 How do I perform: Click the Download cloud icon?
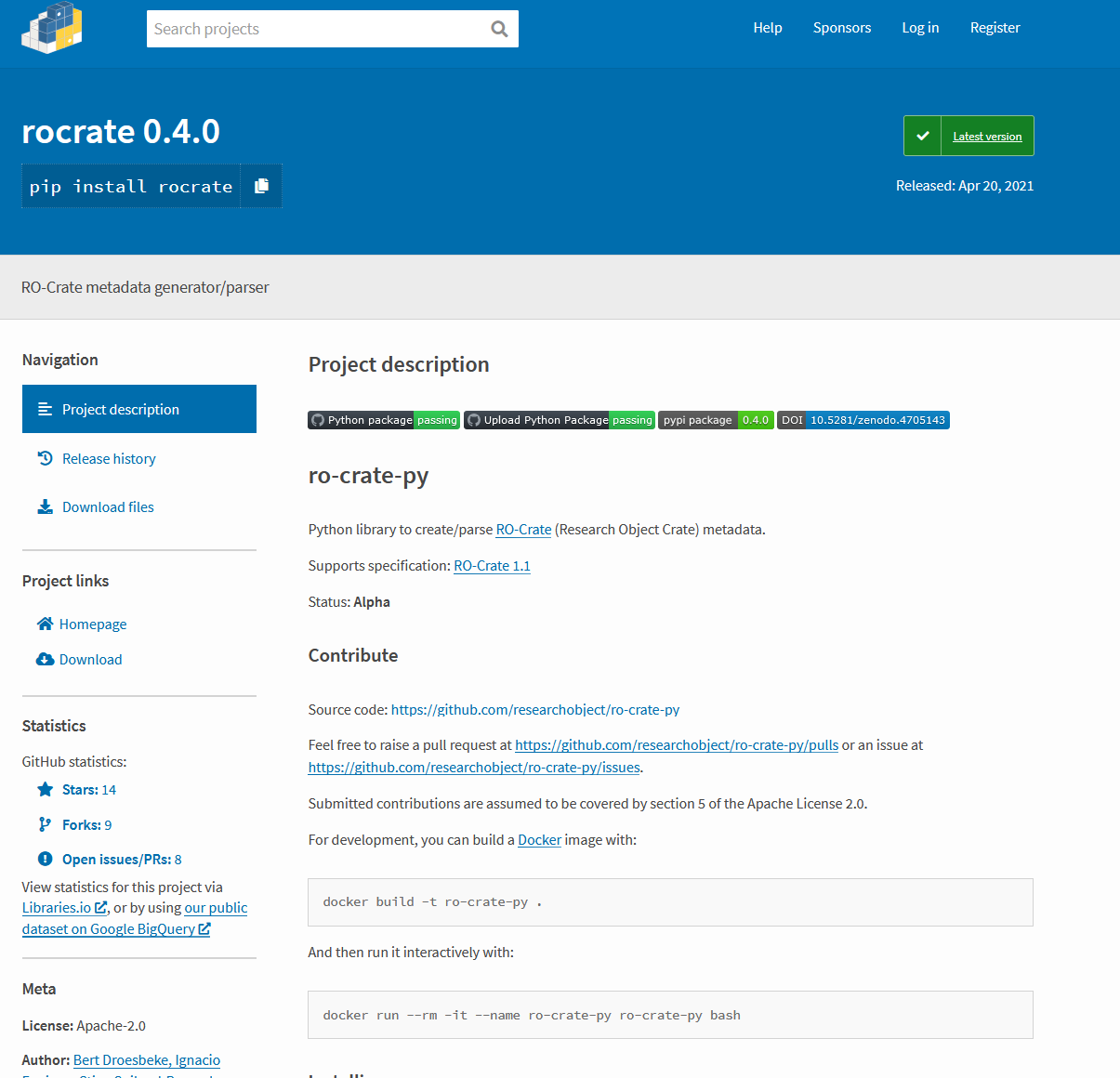click(x=45, y=659)
